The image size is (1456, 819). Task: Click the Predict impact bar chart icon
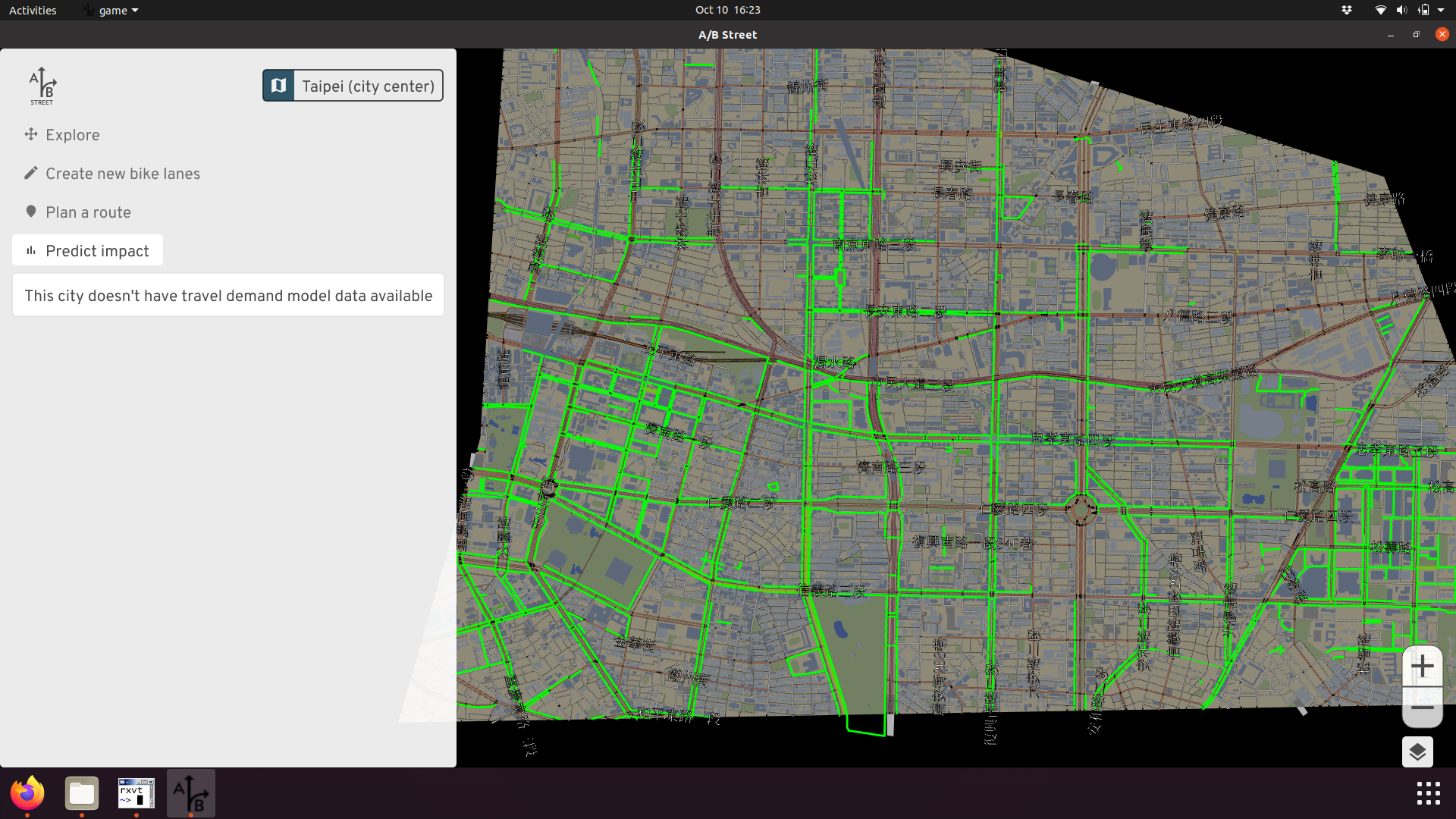(31, 250)
